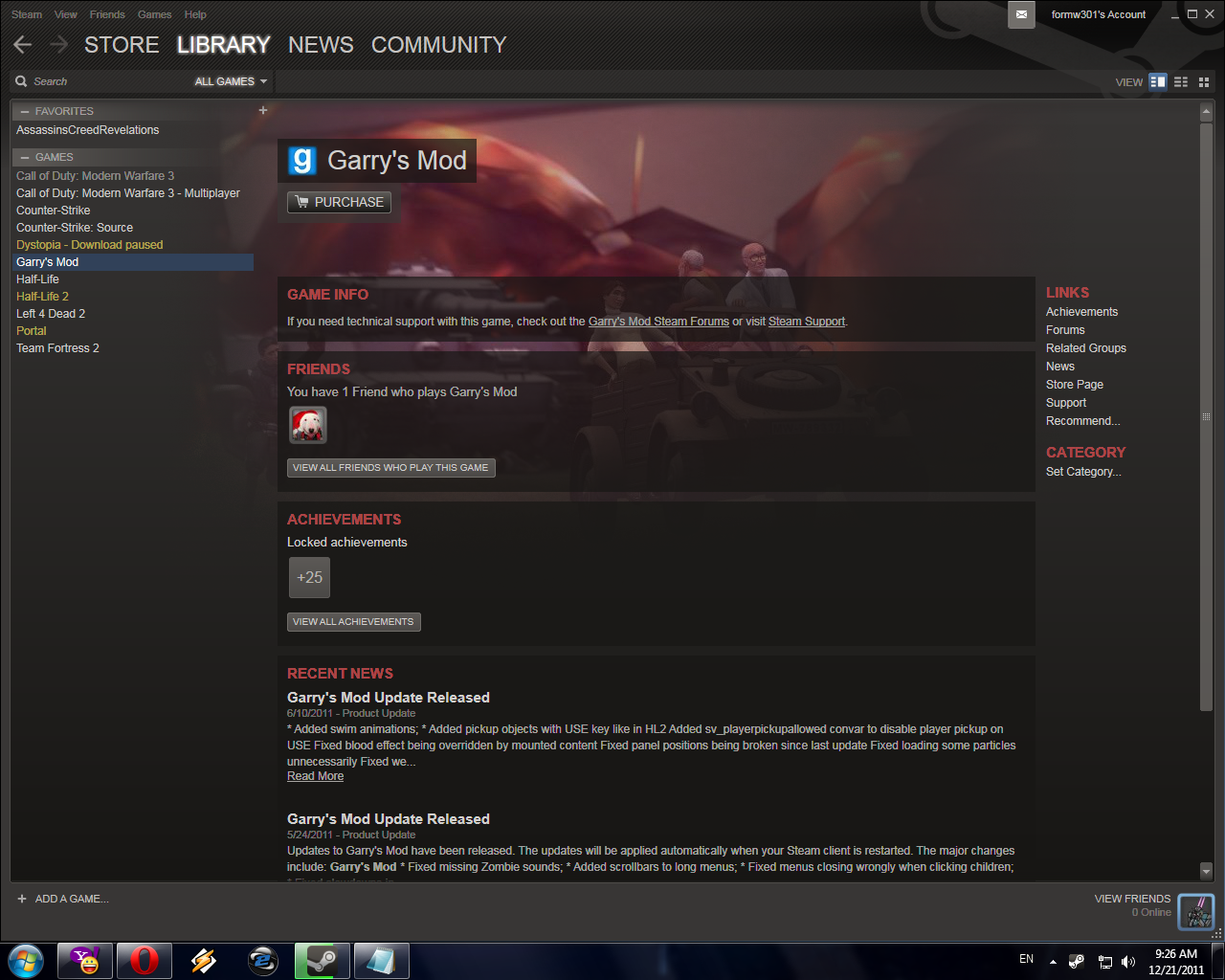This screenshot has height=980, width=1225.
Task: Click the Steam icon in system tray
Action: point(1077,961)
